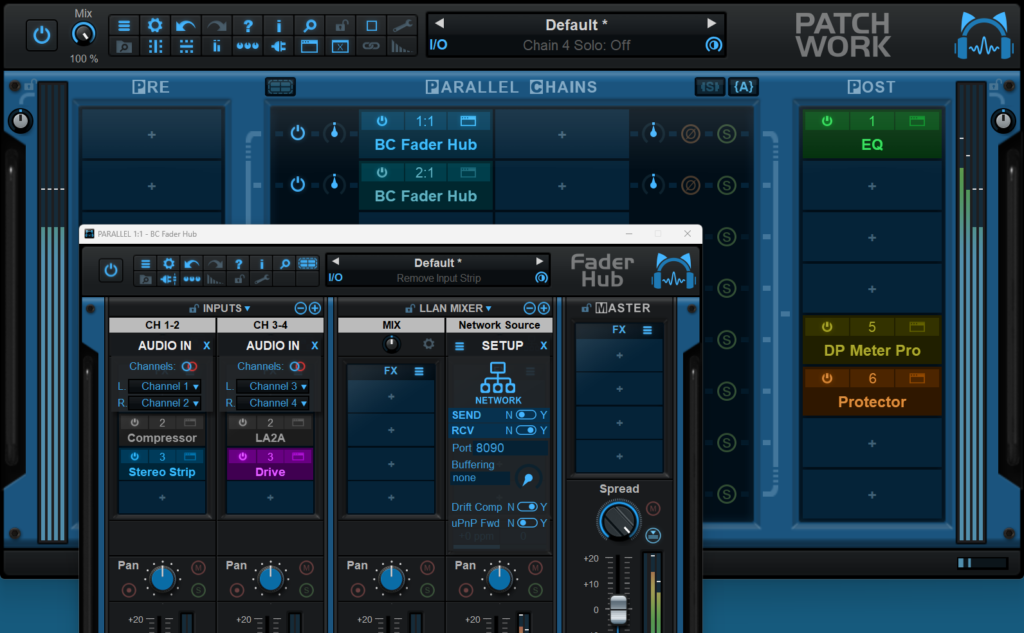
Task: Adjust CH 1-2 Pan knob
Action: click(163, 579)
